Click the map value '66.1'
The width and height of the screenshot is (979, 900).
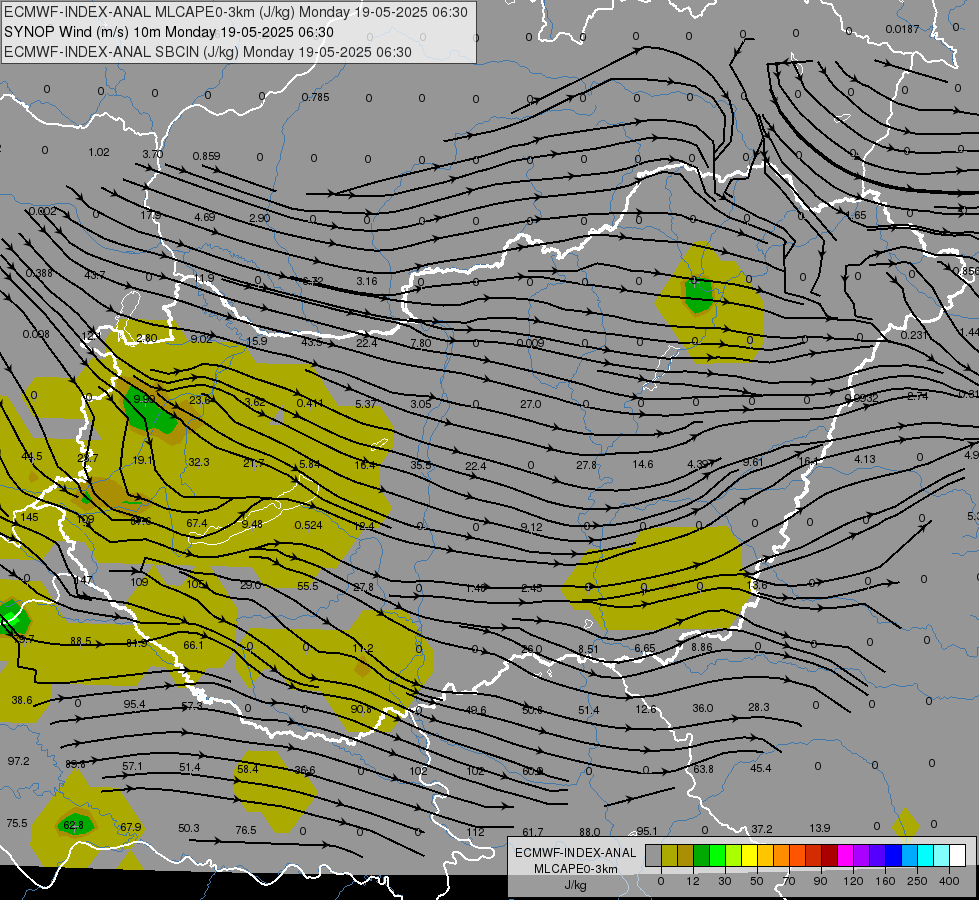click(x=193, y=645)
